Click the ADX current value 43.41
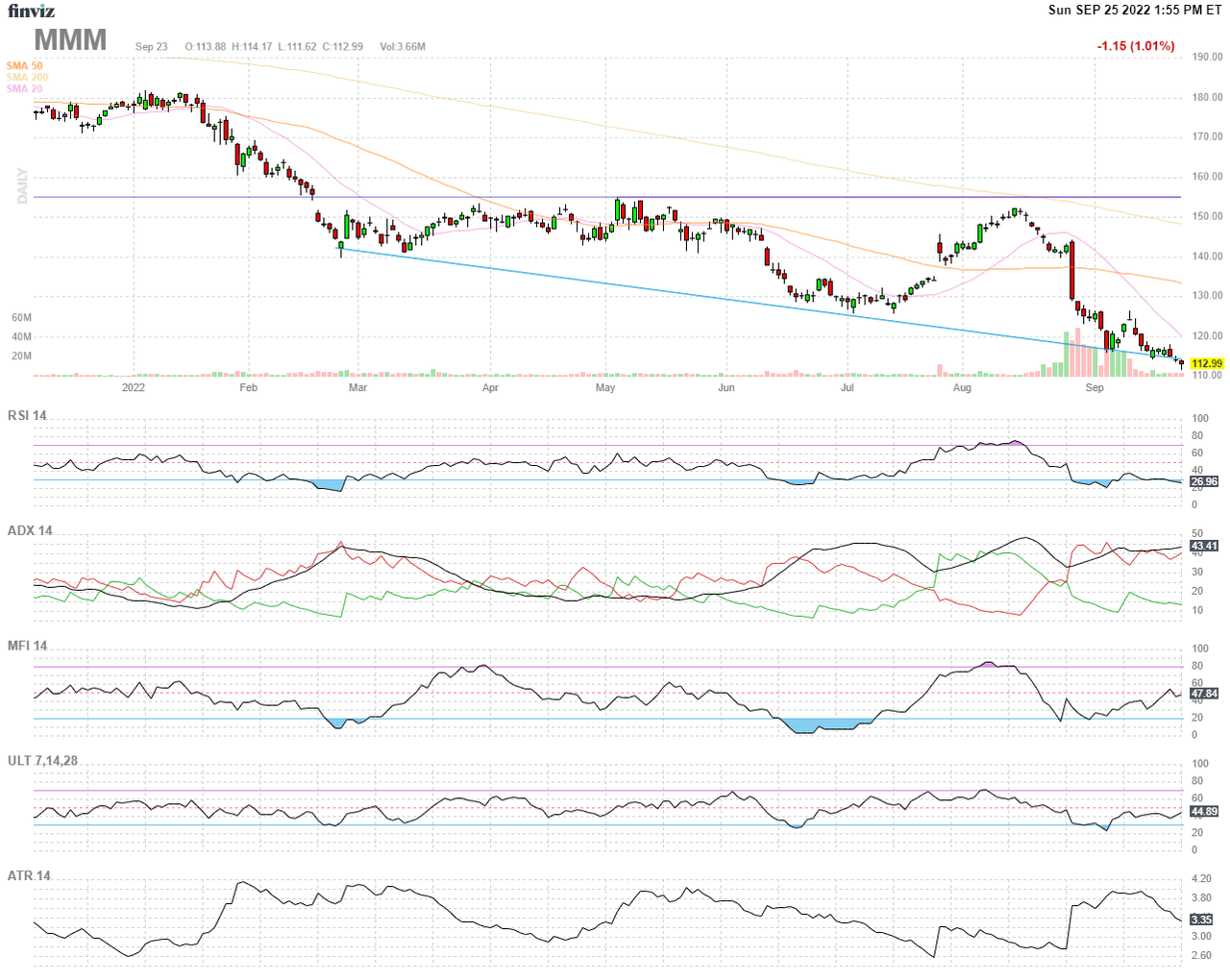This screenshot has height=980, width=1230. tap(1204, 546)
